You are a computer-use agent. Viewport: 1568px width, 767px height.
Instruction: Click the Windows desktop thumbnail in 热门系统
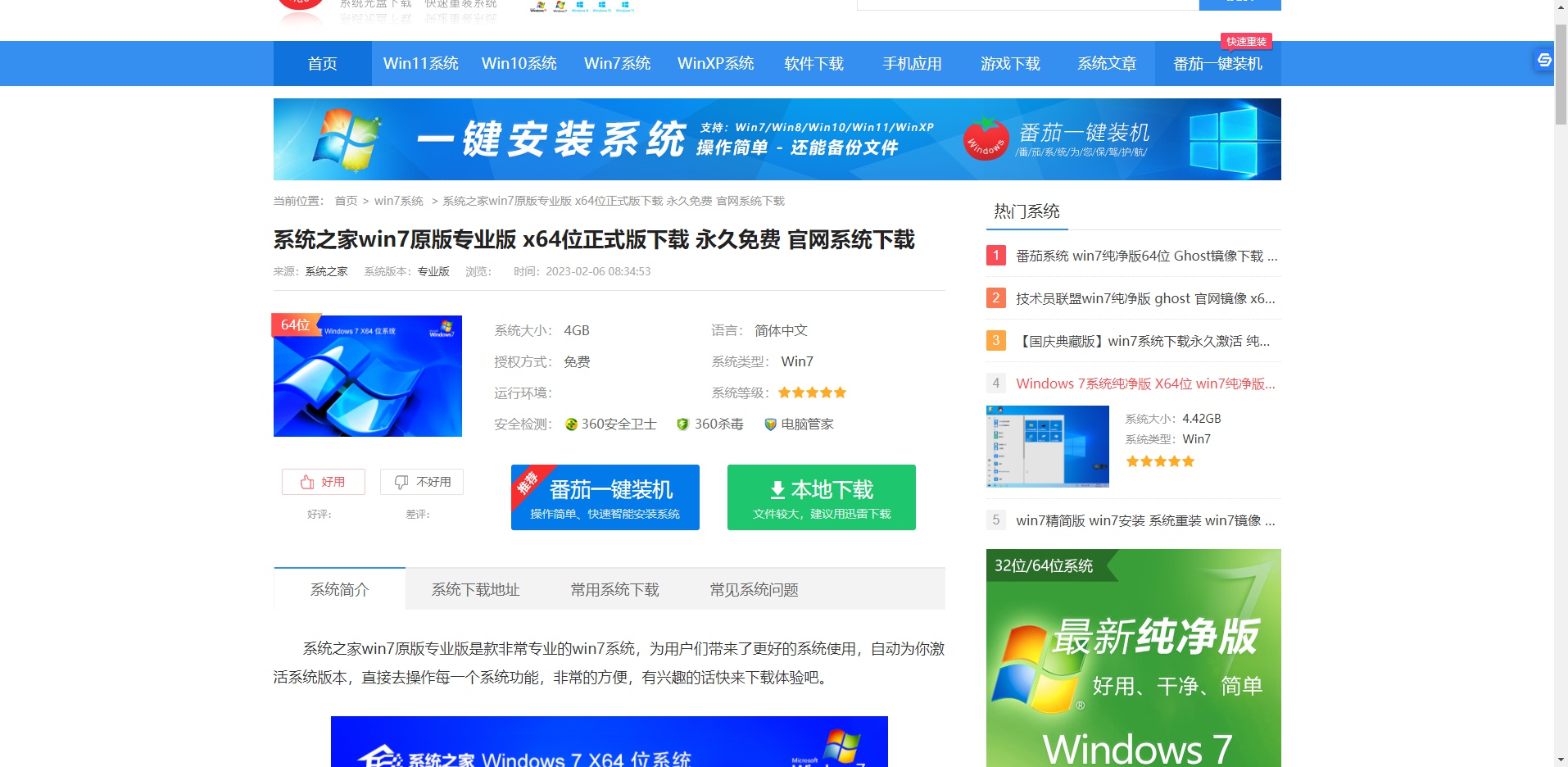point(1048,447)
